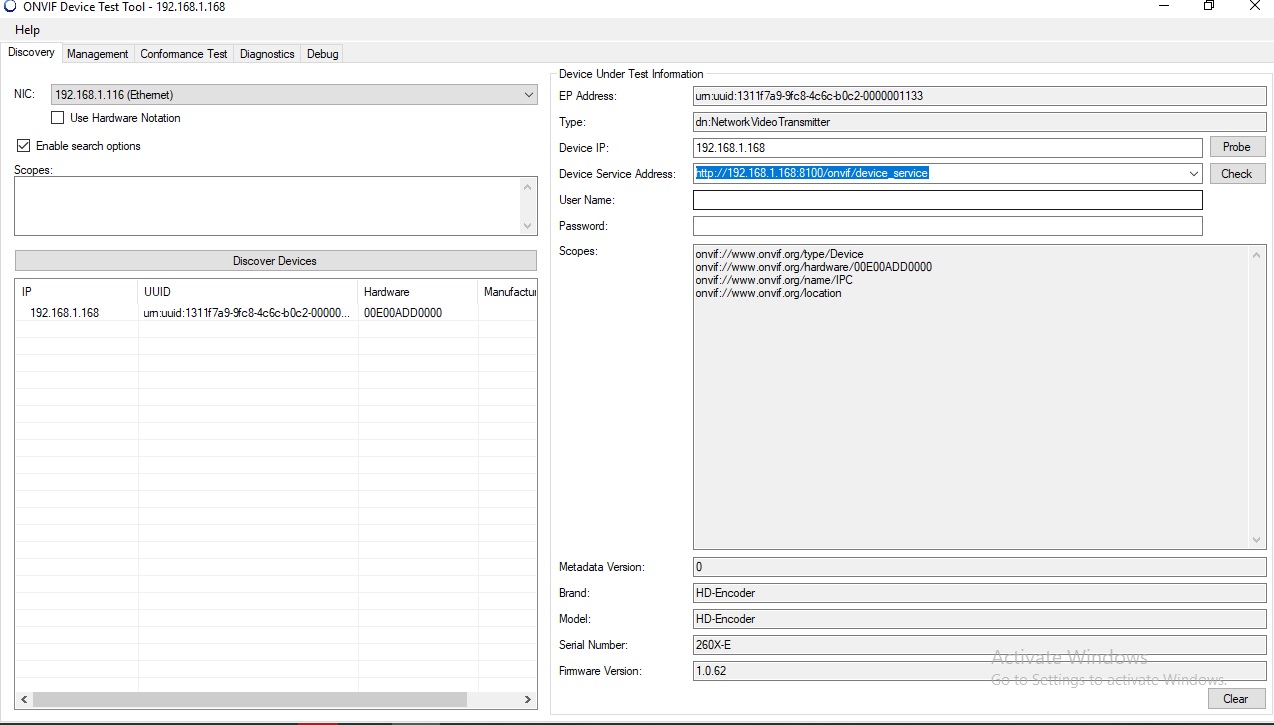Viewport: 1274px width, 725px height.
Task: Switch to the Management tab
Action: tap(97, 54)
